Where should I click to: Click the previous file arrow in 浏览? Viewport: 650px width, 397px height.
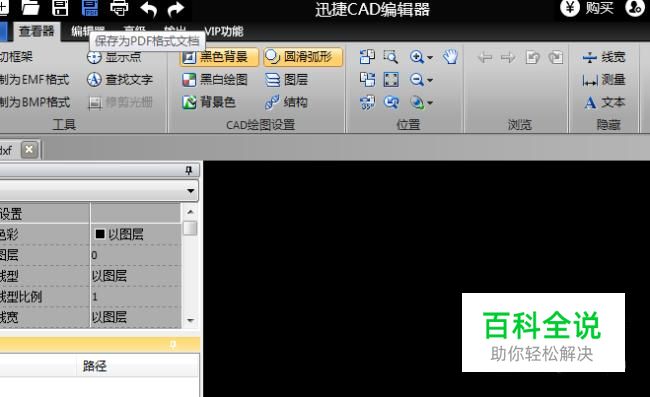(x=485, y=57)
